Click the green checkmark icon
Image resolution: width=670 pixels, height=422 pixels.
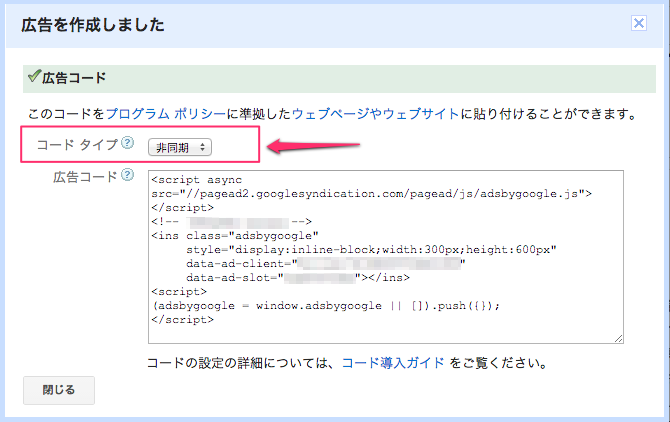(x=34, y=76)
